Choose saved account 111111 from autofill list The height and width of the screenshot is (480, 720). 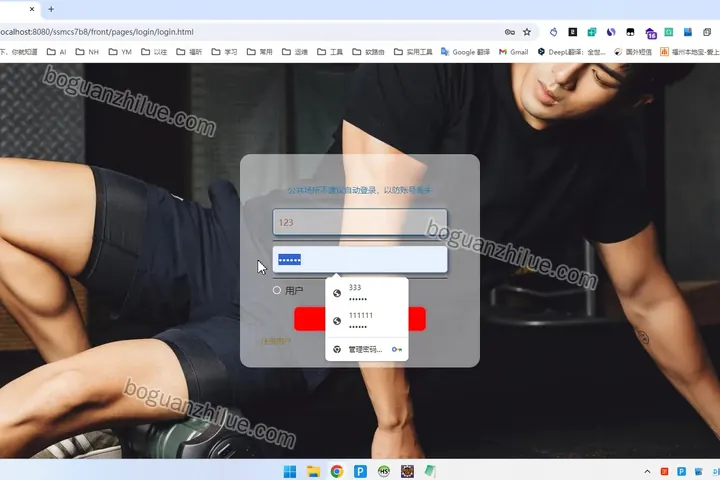(x=366, y=321)
